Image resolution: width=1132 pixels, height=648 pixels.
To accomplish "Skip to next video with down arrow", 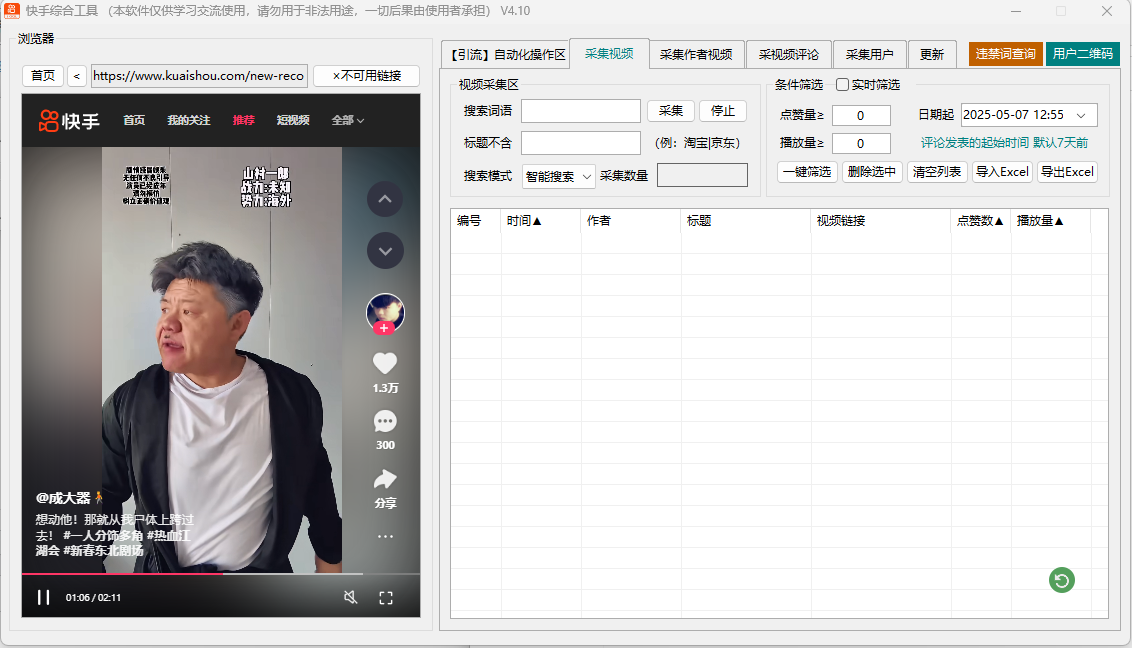I will [x=385, y=250].
